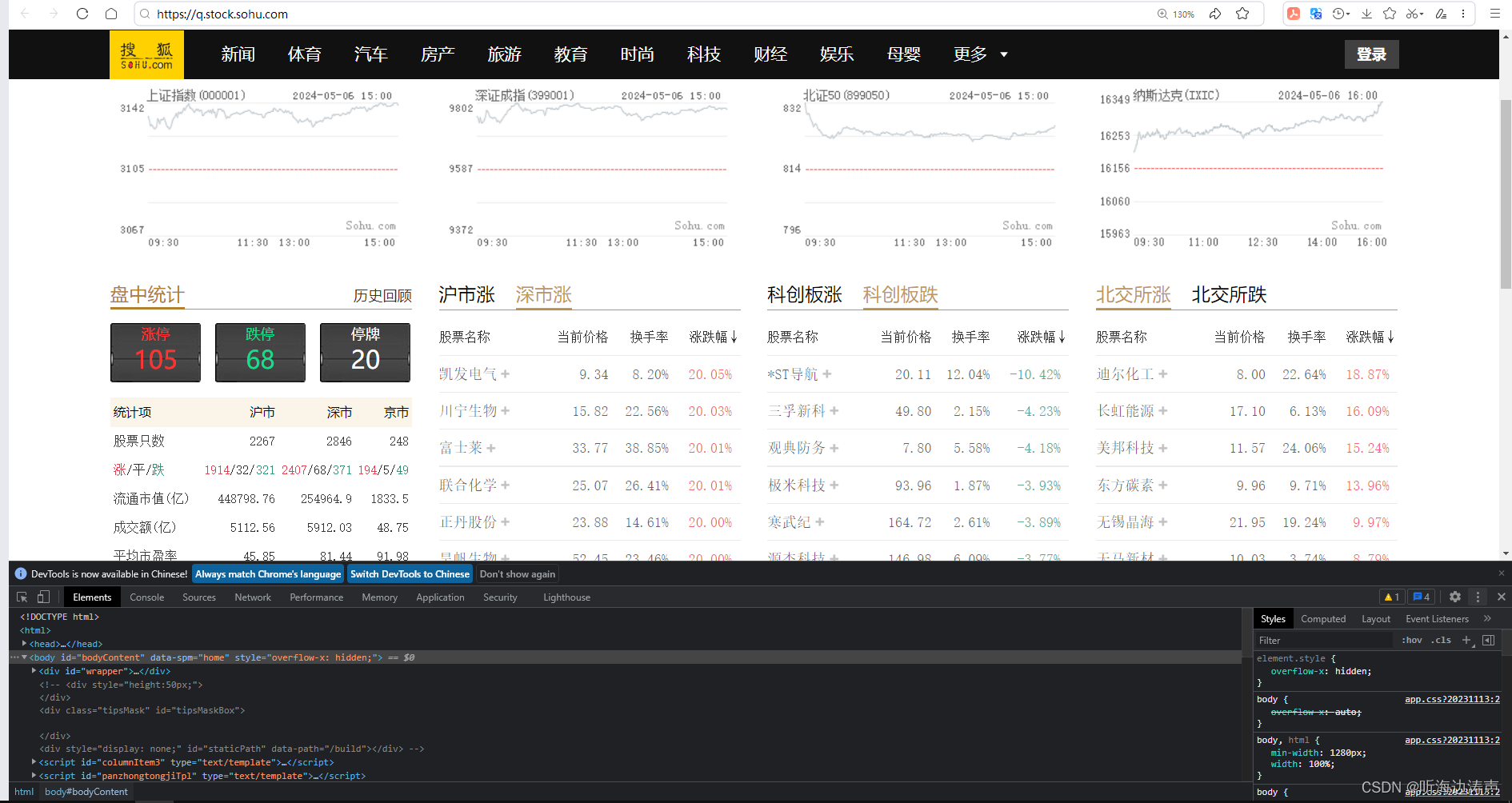This screenshot has height=803, width=1512.
Task: Sort 沪市涨 table by 涨跌幅 arrow
Action: pos(734,338)
